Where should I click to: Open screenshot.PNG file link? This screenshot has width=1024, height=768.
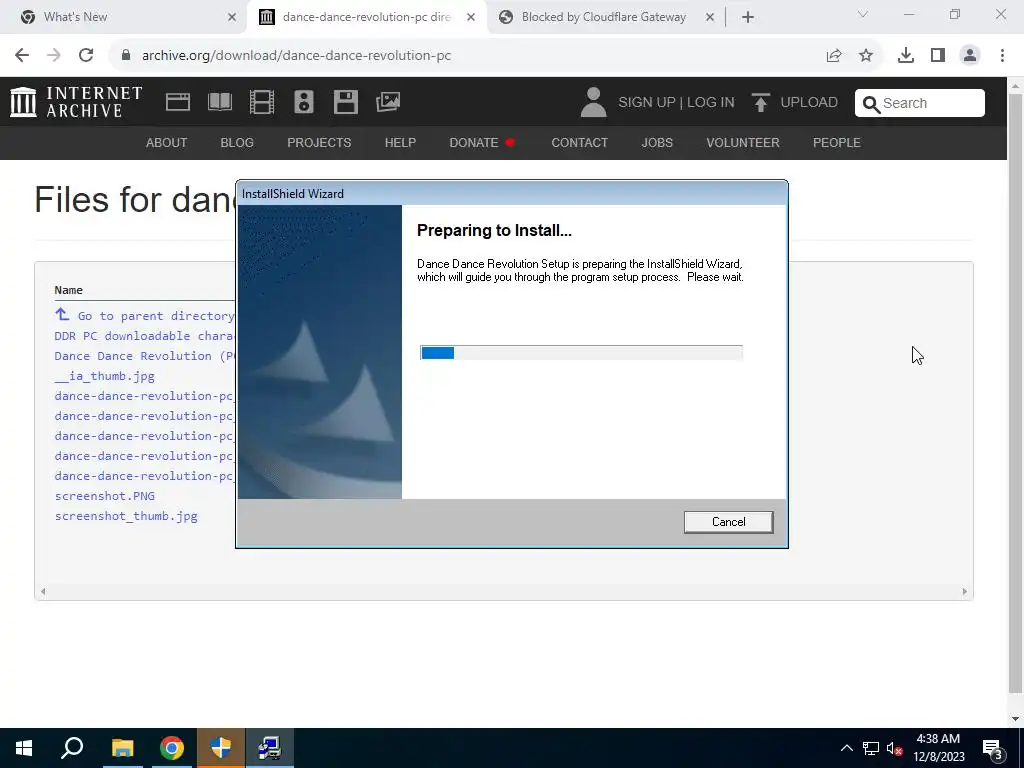105,496
